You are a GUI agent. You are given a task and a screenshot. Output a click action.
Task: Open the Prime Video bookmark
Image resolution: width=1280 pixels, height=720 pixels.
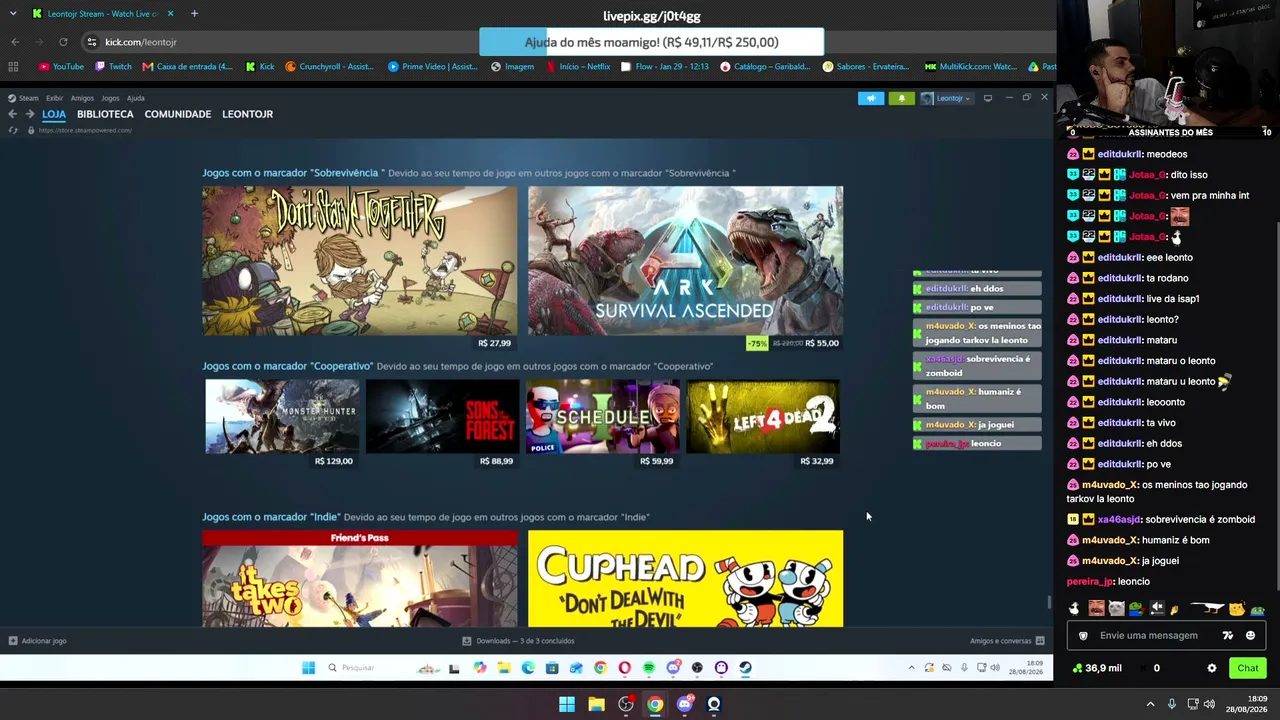pyautogui.click(x=432, y=67)
